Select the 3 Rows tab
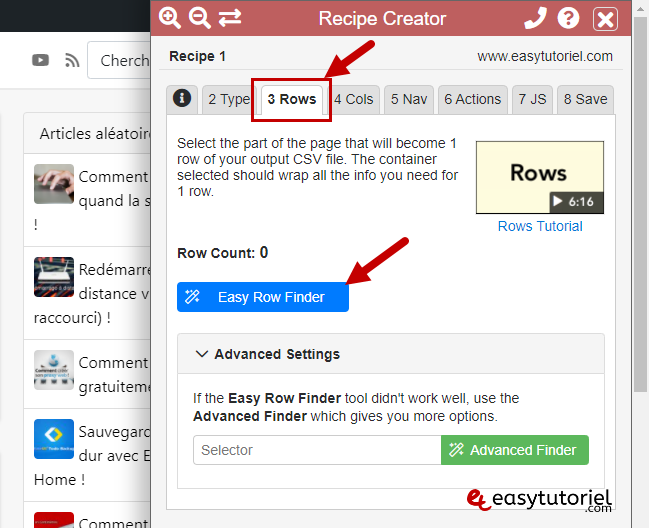The width and height of the screenshot is (649, 528). coord(291,100)
